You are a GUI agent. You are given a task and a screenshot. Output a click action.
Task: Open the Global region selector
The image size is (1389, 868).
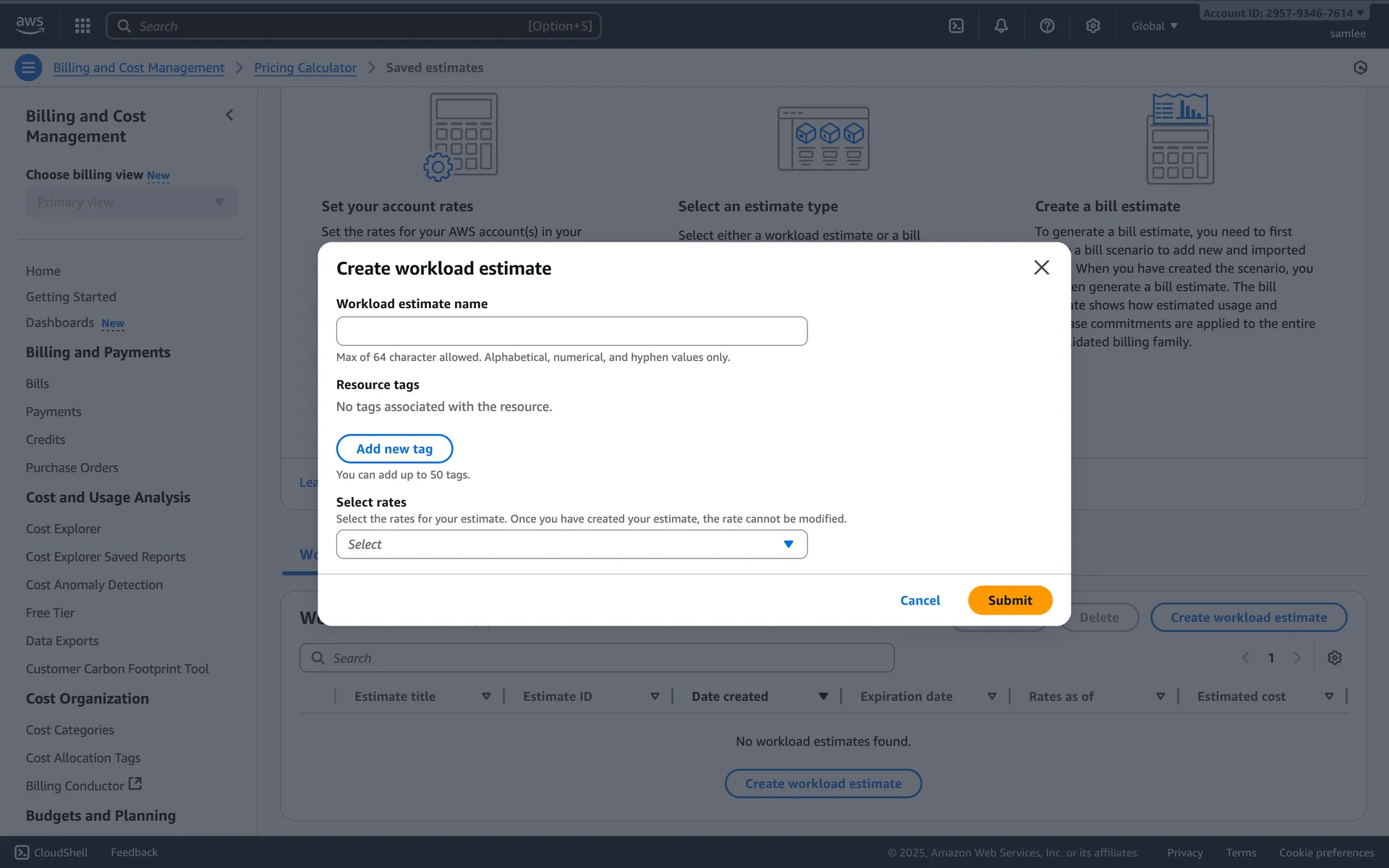(1154, 26)
